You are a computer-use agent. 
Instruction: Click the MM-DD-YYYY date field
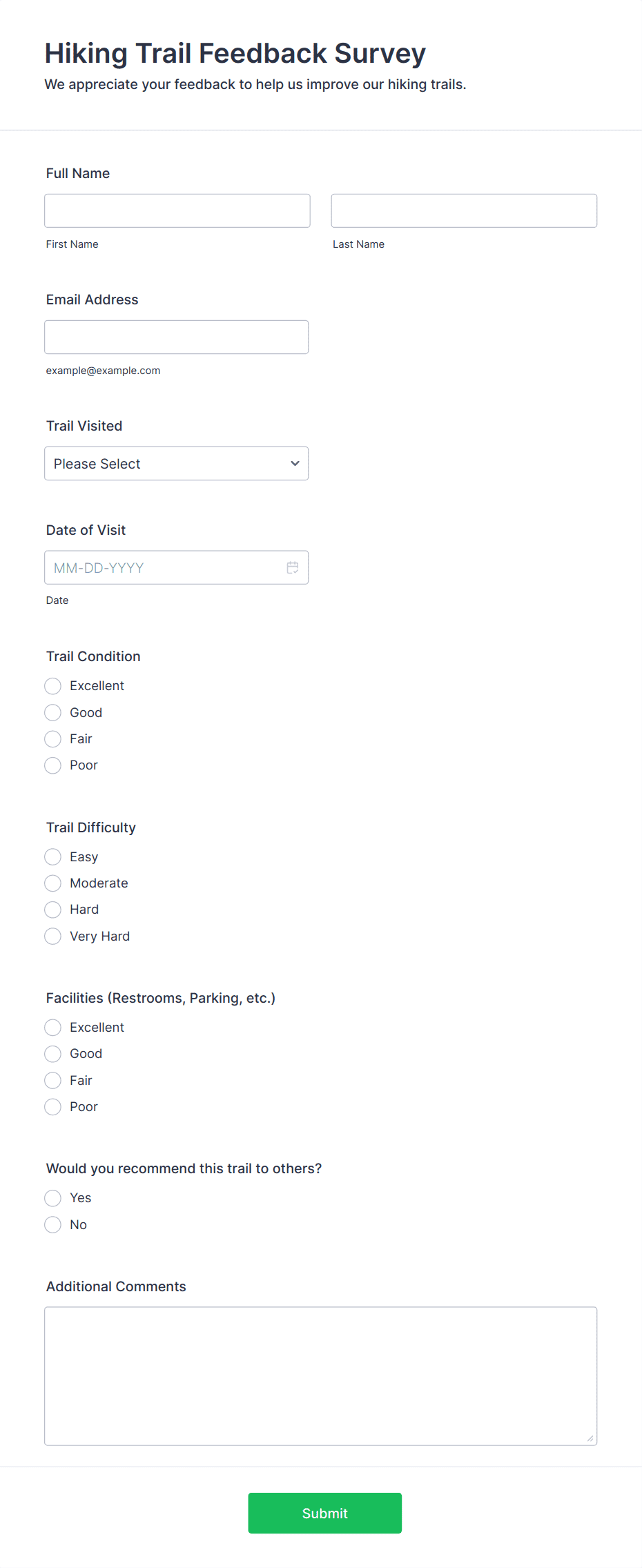click(x=176, y=567)
